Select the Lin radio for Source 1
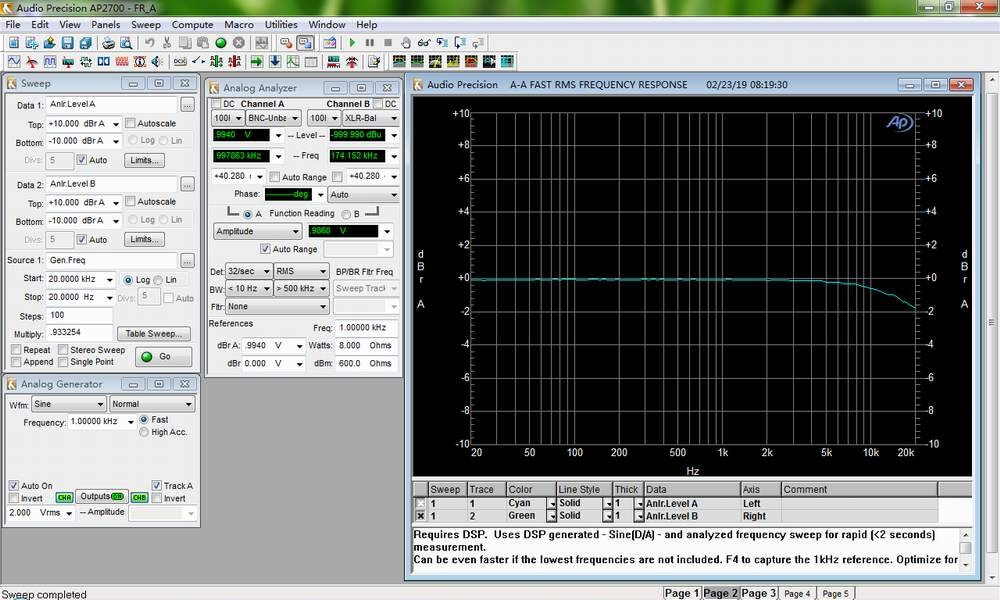 (158, 280)
